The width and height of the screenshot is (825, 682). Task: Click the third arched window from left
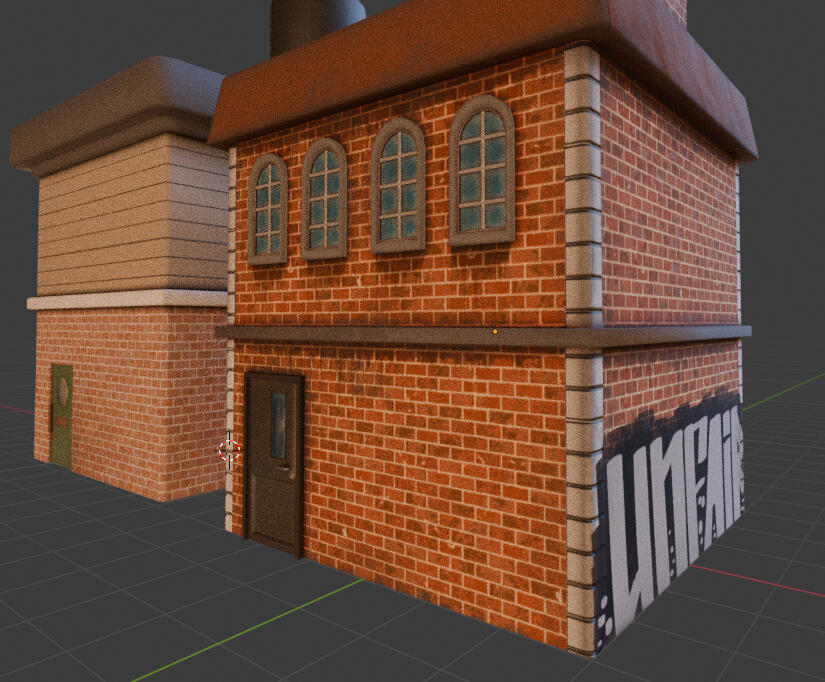click(x=397, y=188)
